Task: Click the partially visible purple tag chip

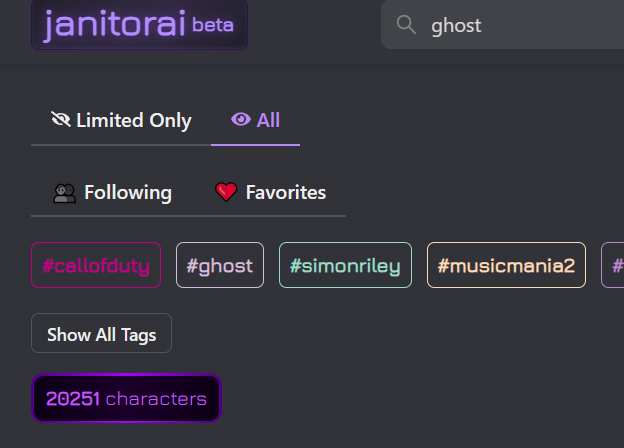Action: point(614,265)
